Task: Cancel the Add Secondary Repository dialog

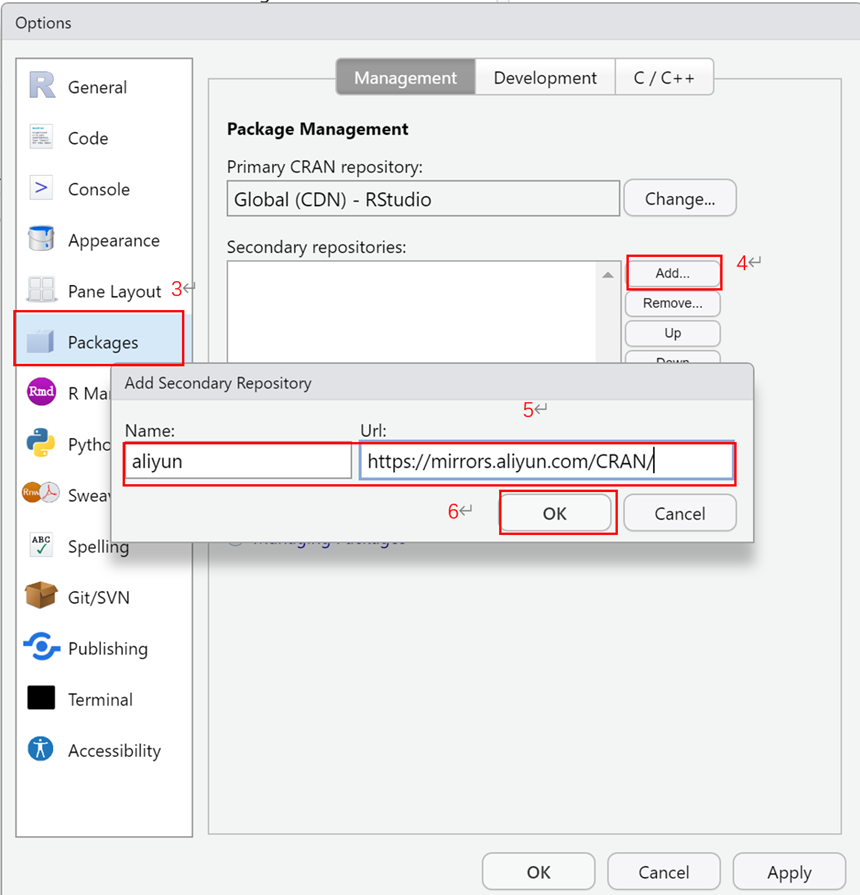Action: pyautogui.click(x=680, y=513)
